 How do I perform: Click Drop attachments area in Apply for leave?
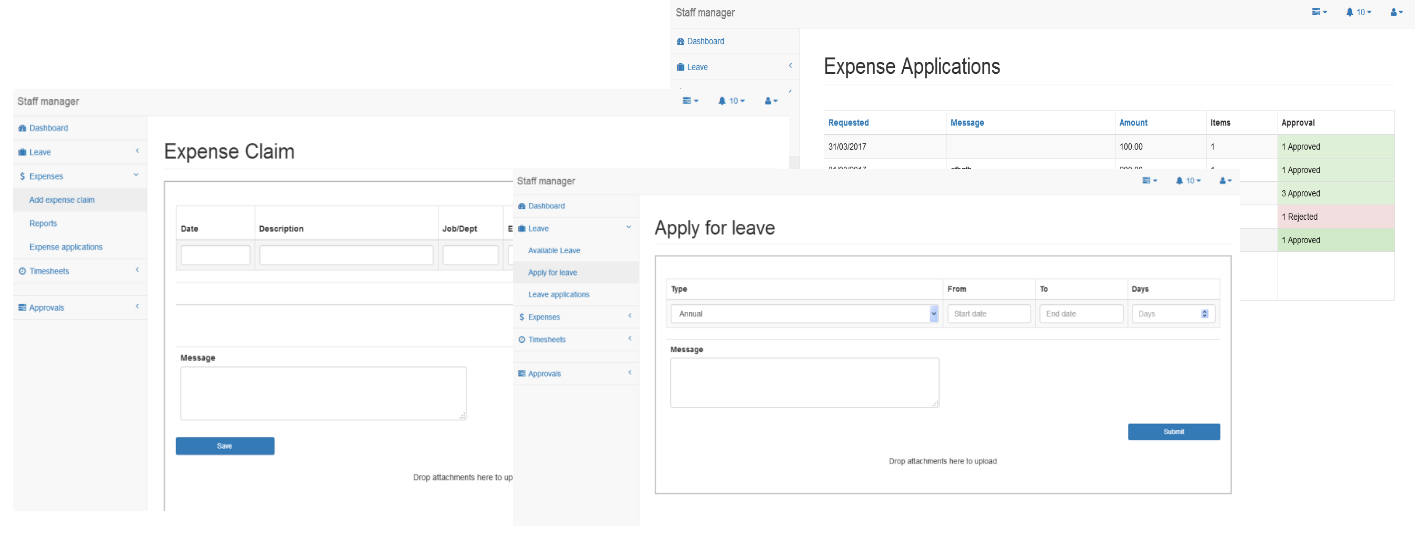tap(943, 461)
